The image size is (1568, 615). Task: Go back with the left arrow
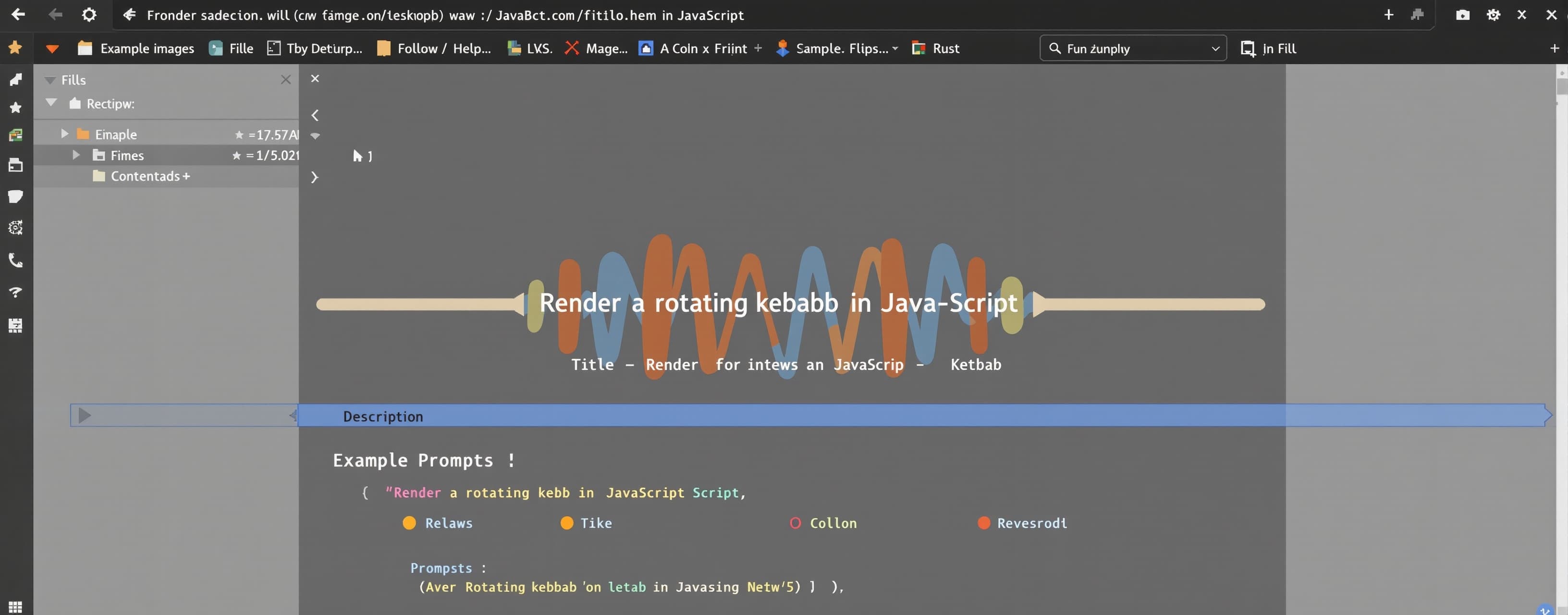tap(18, 14)
